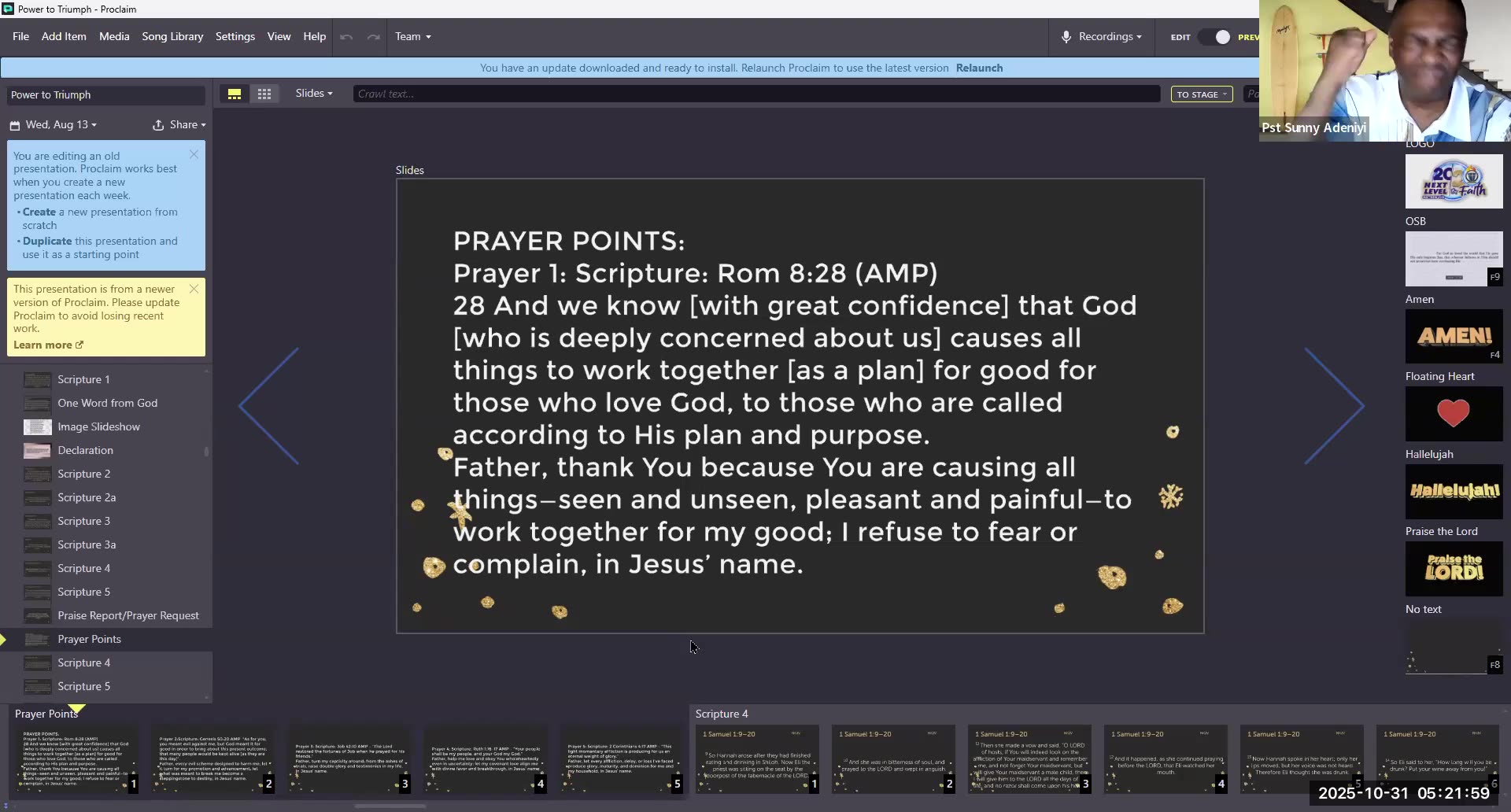Select Scripture 4 slide 2 thumbnail
Viewport: 1511px width, 812px height.
(893, 759)
